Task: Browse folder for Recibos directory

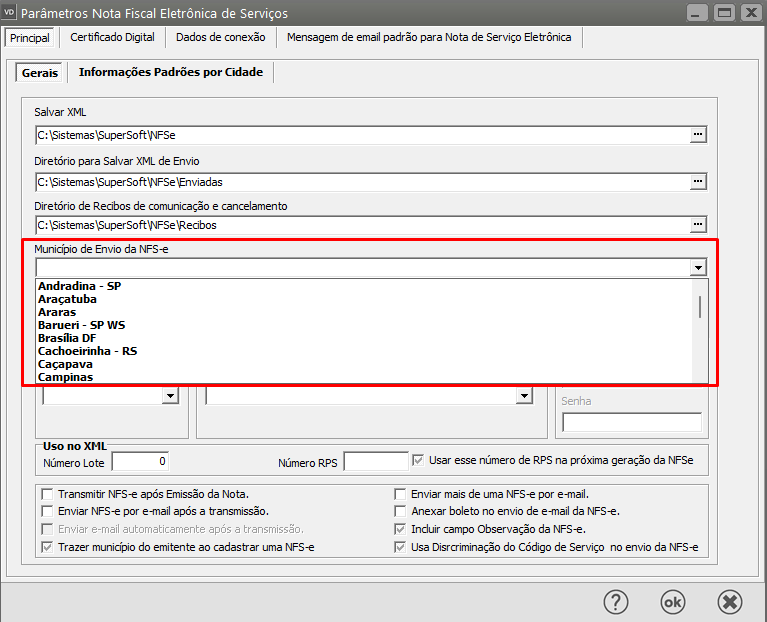Action: pos(698,225)
